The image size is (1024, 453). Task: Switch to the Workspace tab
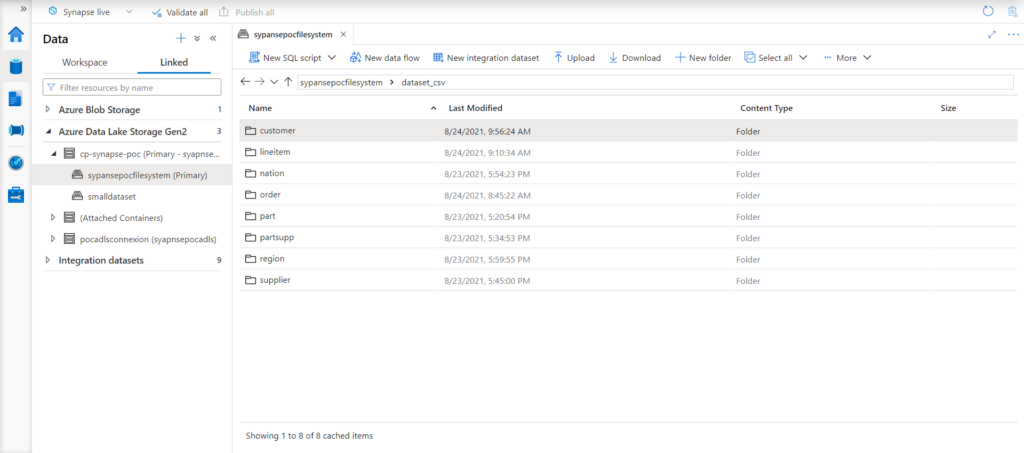(x=85, y=63)
